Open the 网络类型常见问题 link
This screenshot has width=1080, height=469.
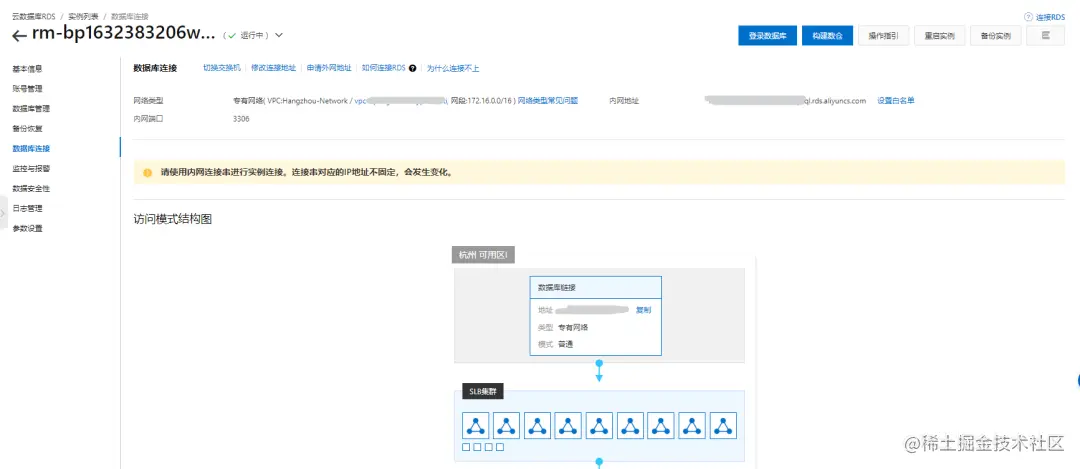[548, 101]
